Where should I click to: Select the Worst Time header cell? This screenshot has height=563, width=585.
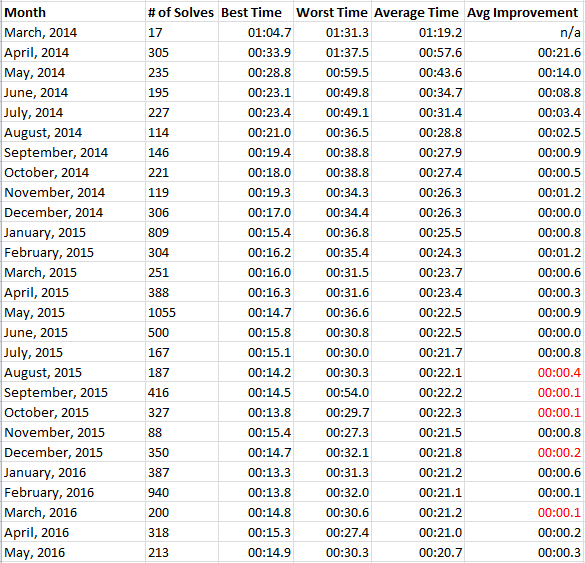click(x=332, y=12)
